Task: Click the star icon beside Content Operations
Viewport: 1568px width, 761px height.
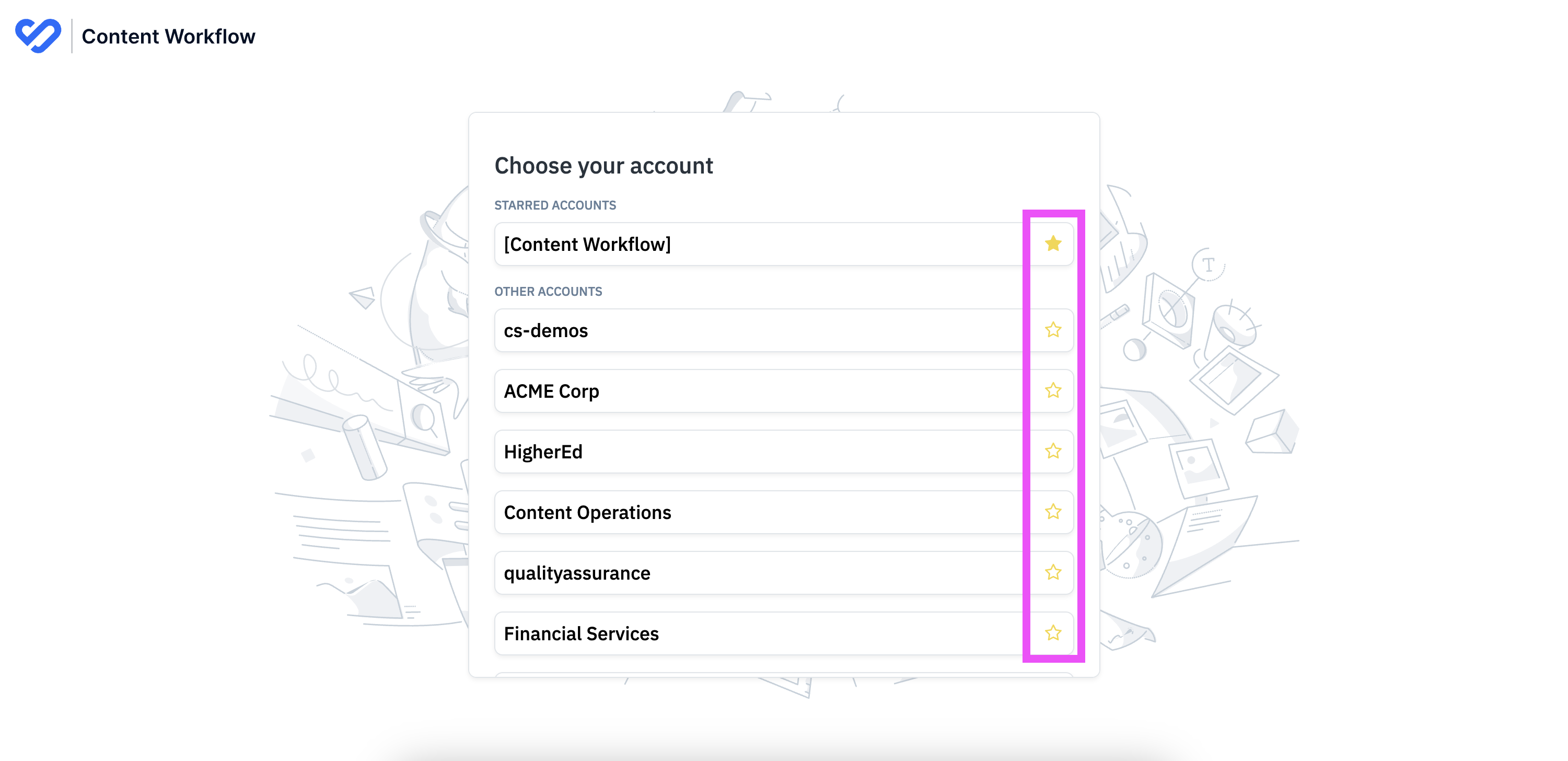Action: pyautogui.click(x=1052, y=512)
